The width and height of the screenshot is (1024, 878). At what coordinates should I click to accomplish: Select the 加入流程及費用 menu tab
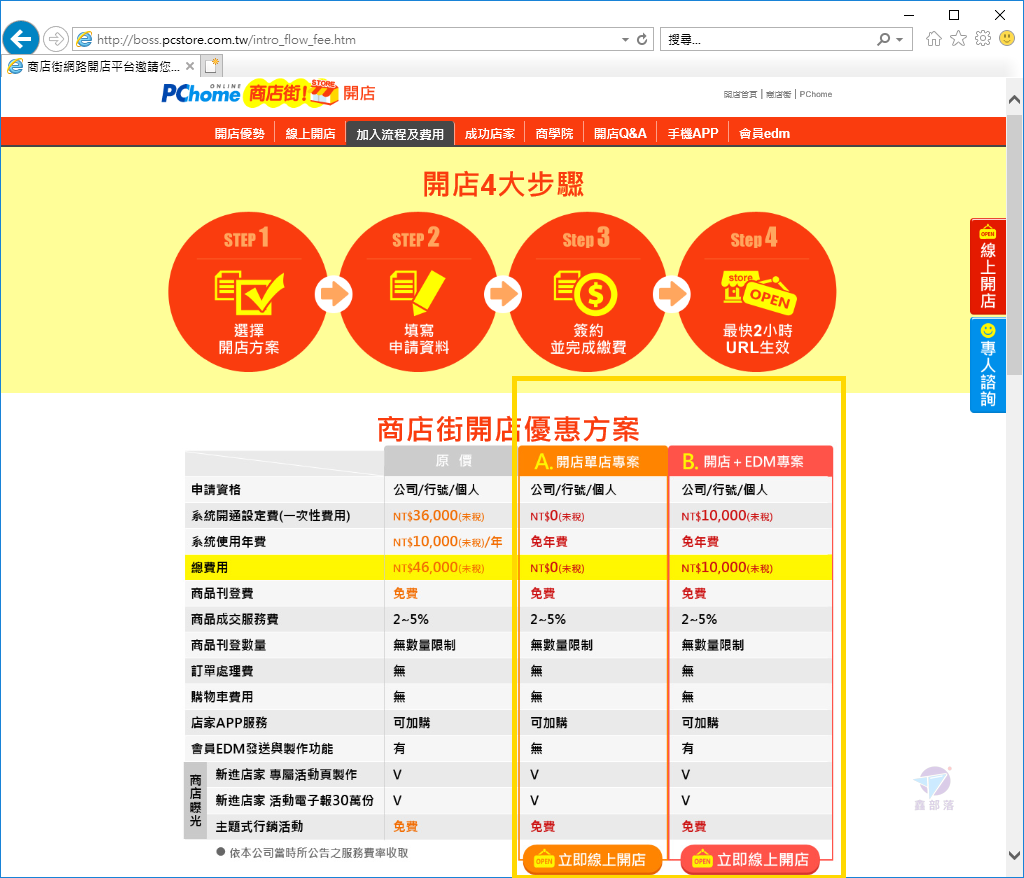[400, 134]
